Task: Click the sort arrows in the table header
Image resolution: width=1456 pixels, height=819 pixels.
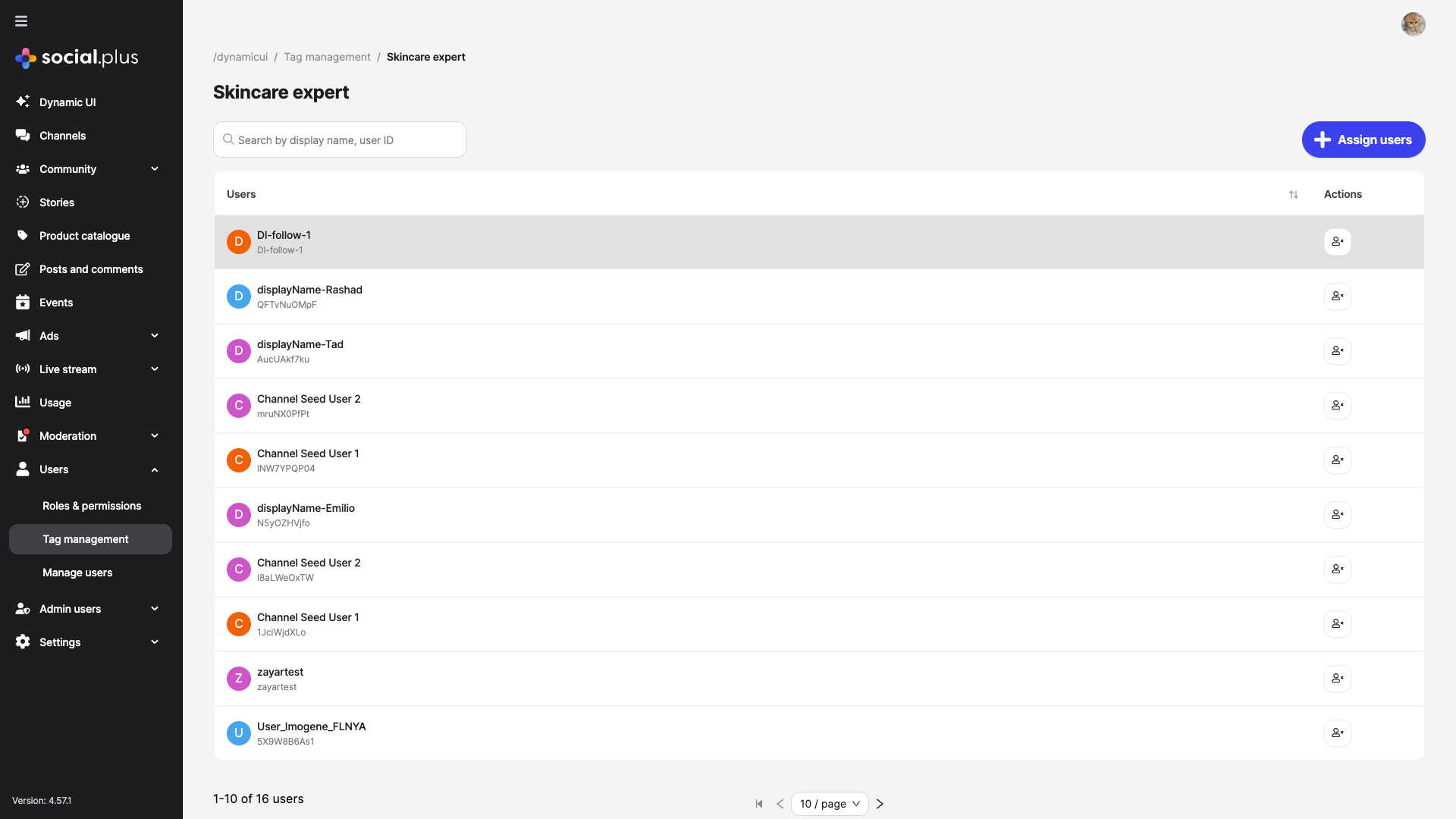Action: pyautogui.click(x=1293, y=194)
